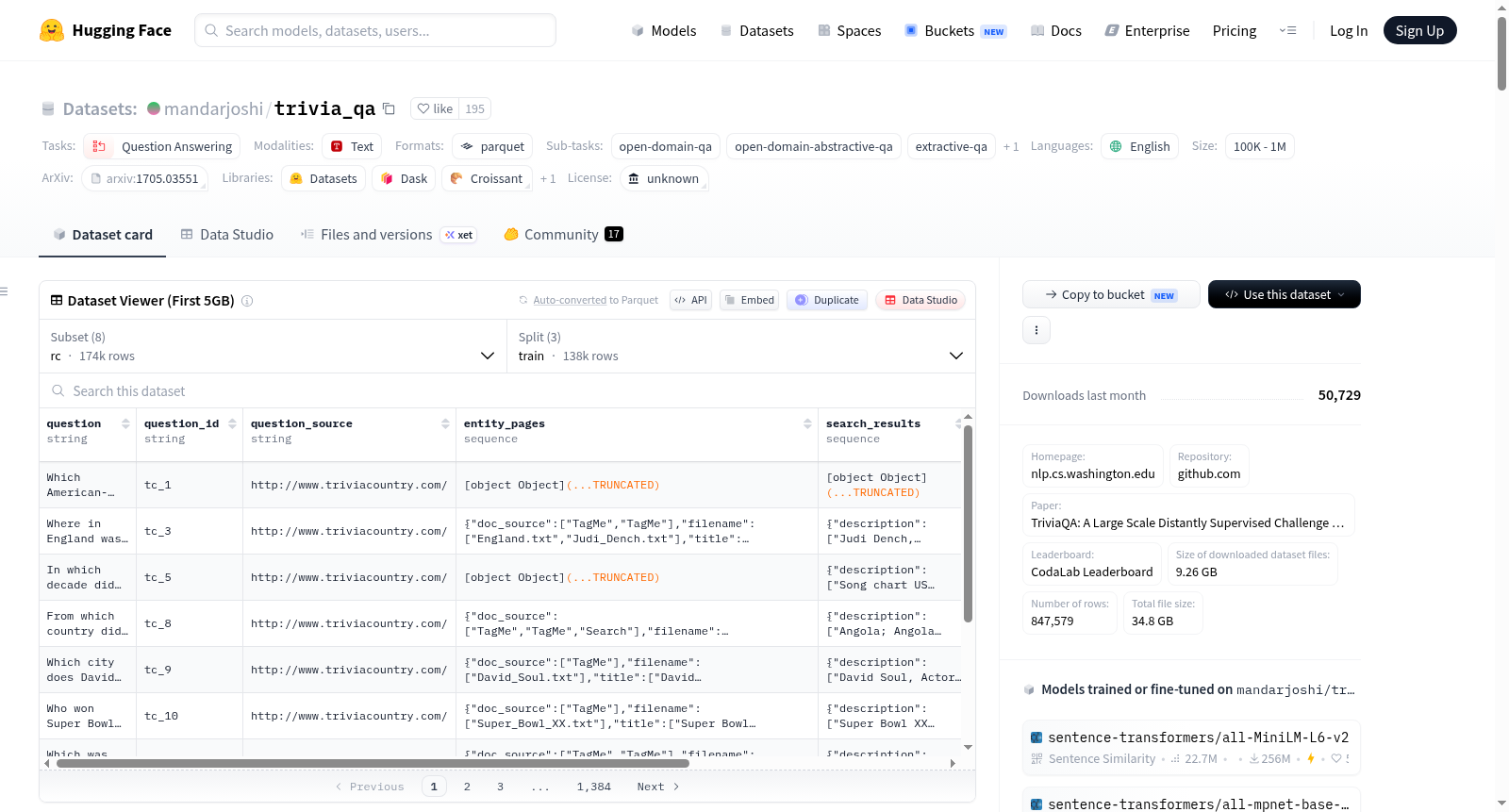The height and width of the screenshot is (812, 1509).
Task: Click the Dataset Viewer info icon
Action: click(x=247, y=301)
